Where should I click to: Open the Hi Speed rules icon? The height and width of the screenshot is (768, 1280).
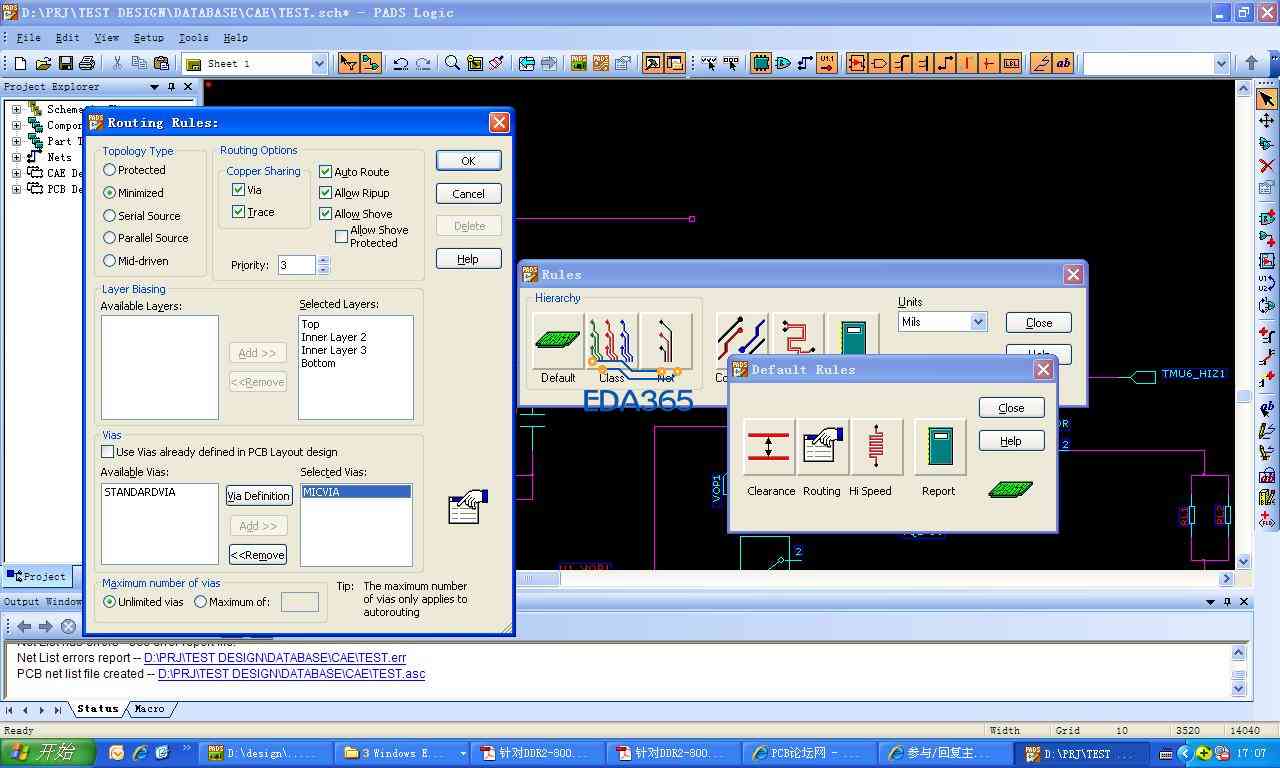pos(875,446)
